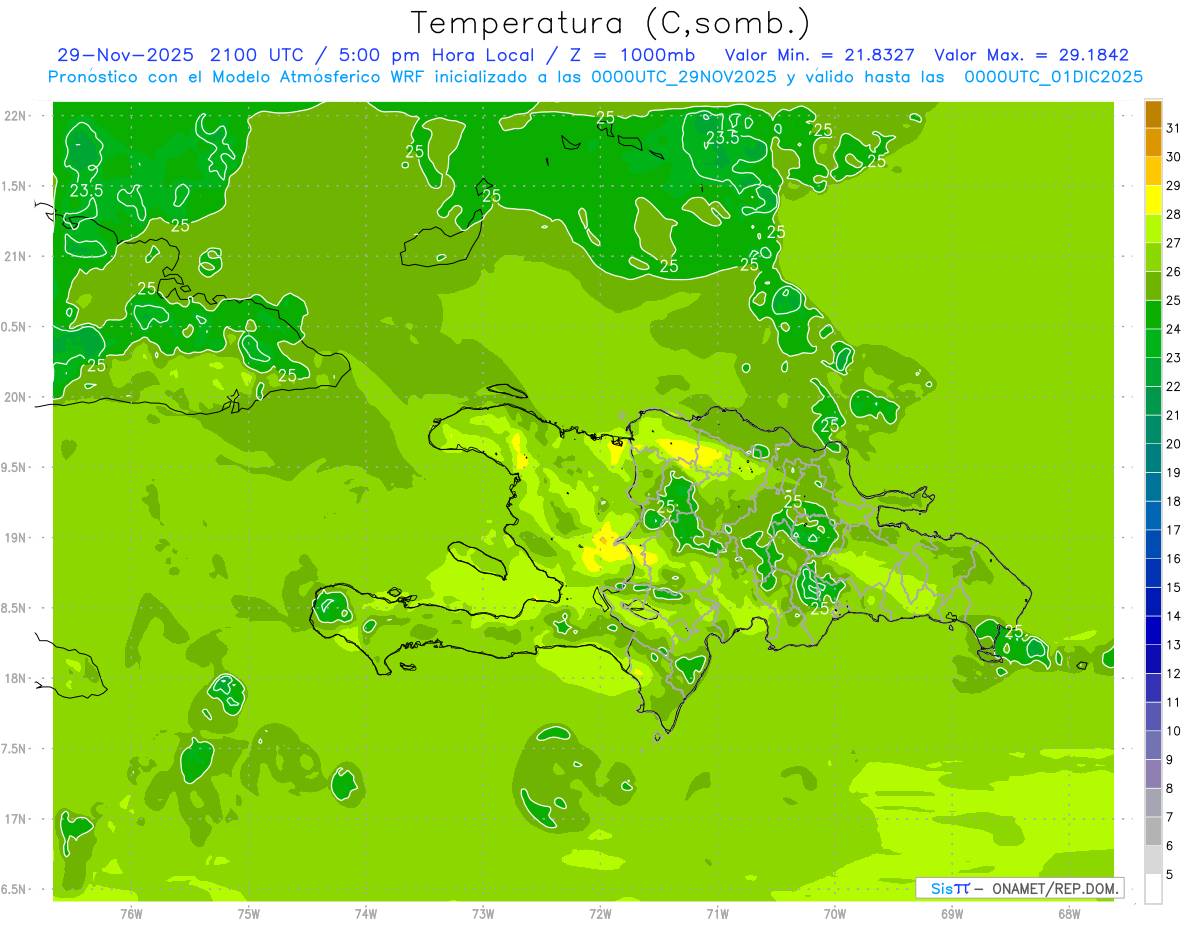Click the "17N" latitude axis label
This screenshot has height=927, width=1200.
pos(16,820)
